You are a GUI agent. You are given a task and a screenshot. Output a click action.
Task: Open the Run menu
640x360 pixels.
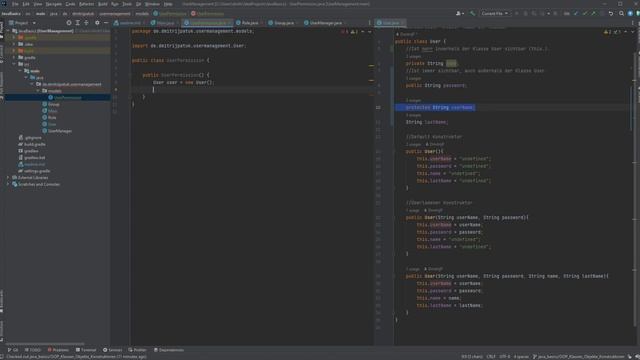115,4
